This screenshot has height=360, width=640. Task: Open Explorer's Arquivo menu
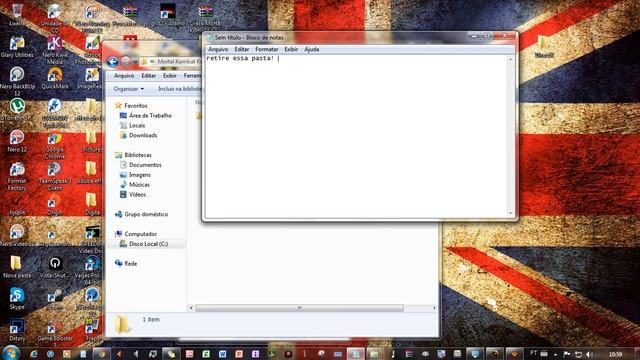pos(124,76)
